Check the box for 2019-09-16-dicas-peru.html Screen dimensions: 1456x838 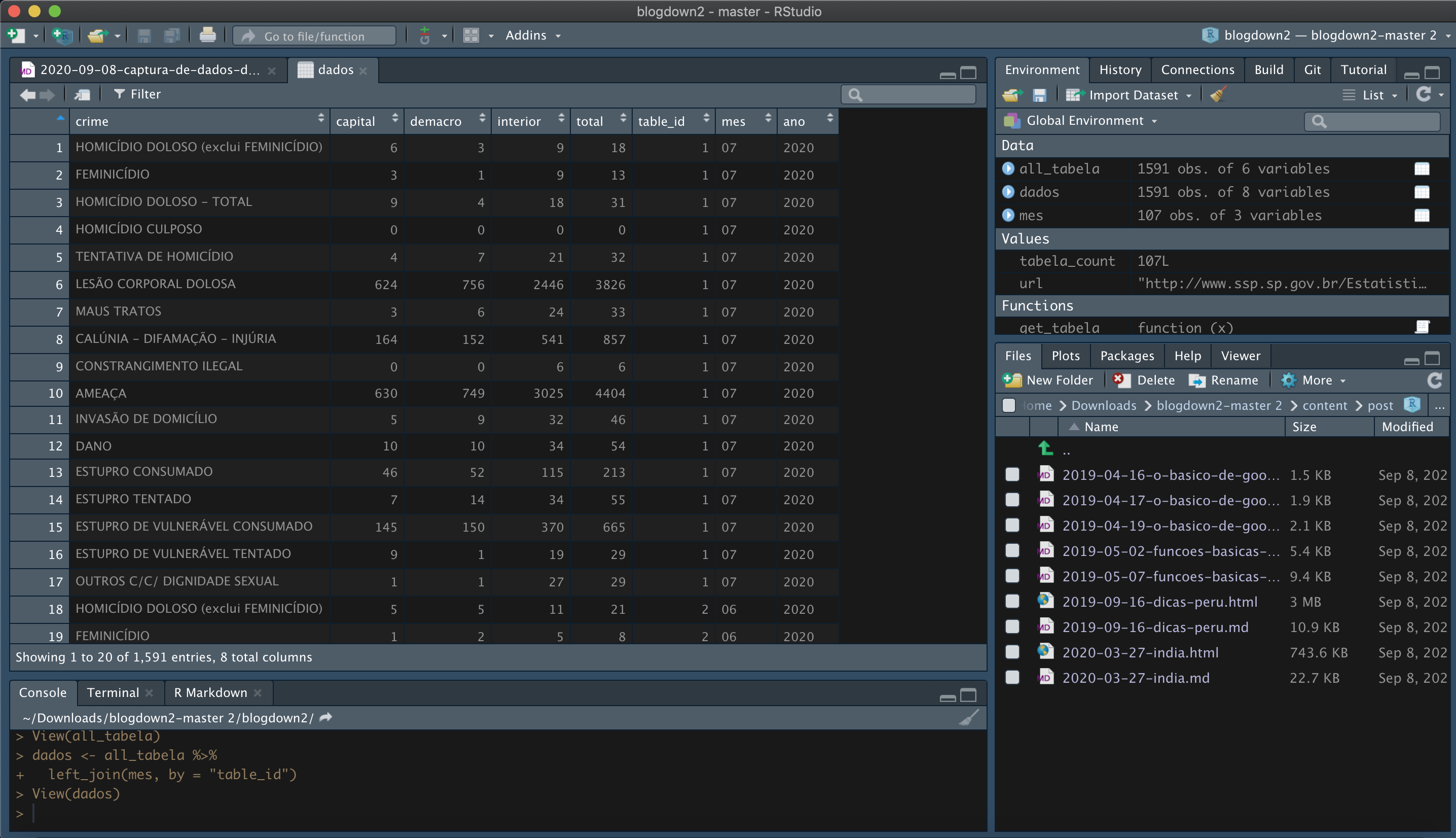tap(1012, 602)
